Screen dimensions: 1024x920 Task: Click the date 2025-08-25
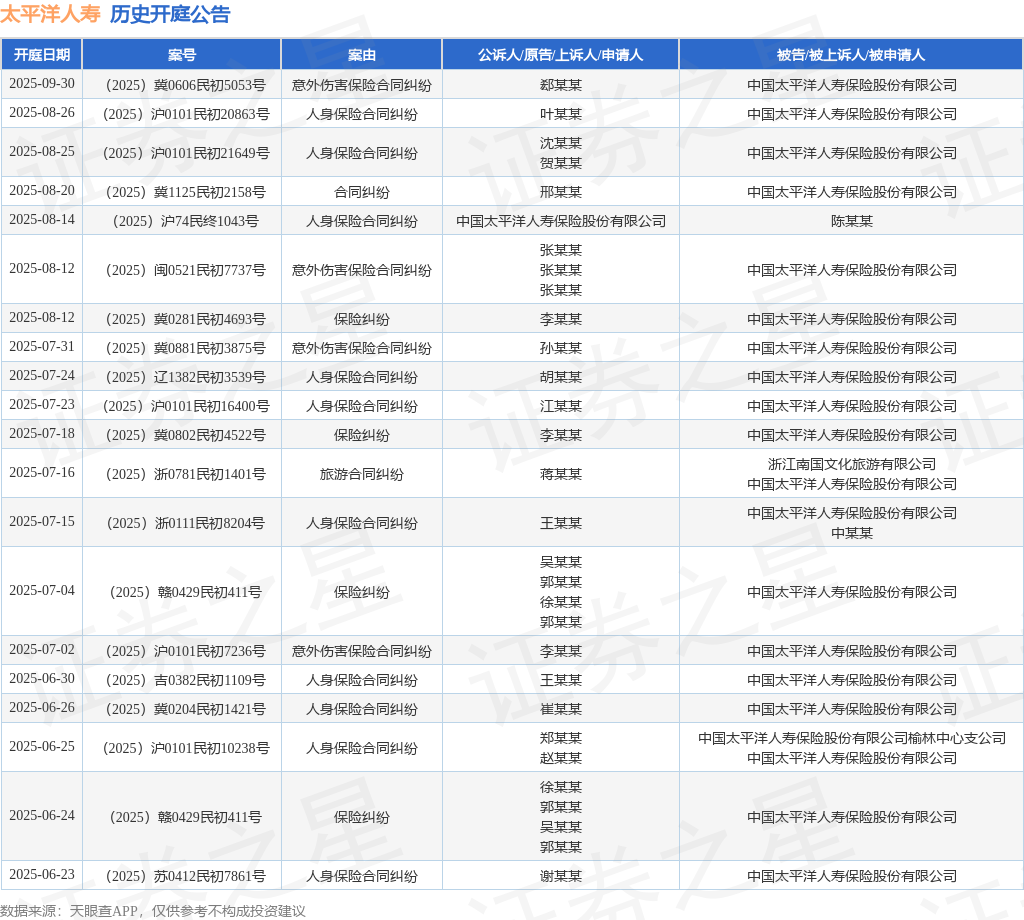[x=42, y=151]
